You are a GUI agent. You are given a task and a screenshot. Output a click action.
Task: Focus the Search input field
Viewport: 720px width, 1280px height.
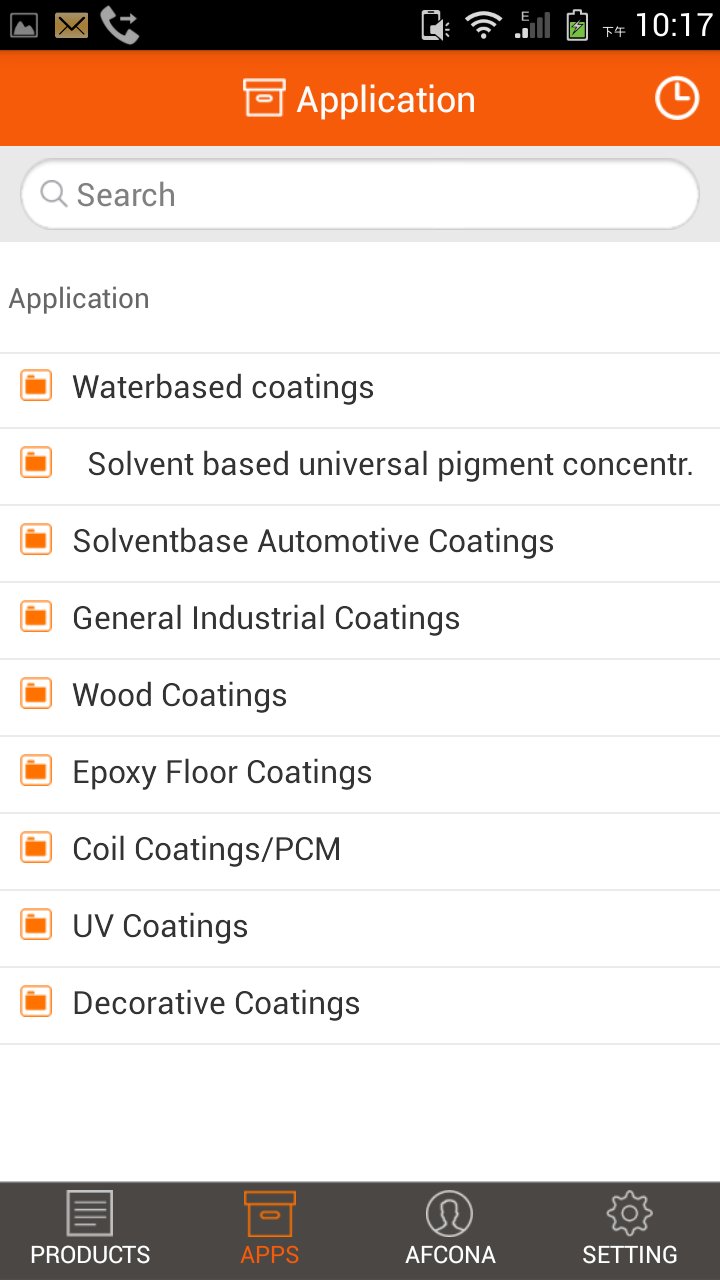pos(380,195)
